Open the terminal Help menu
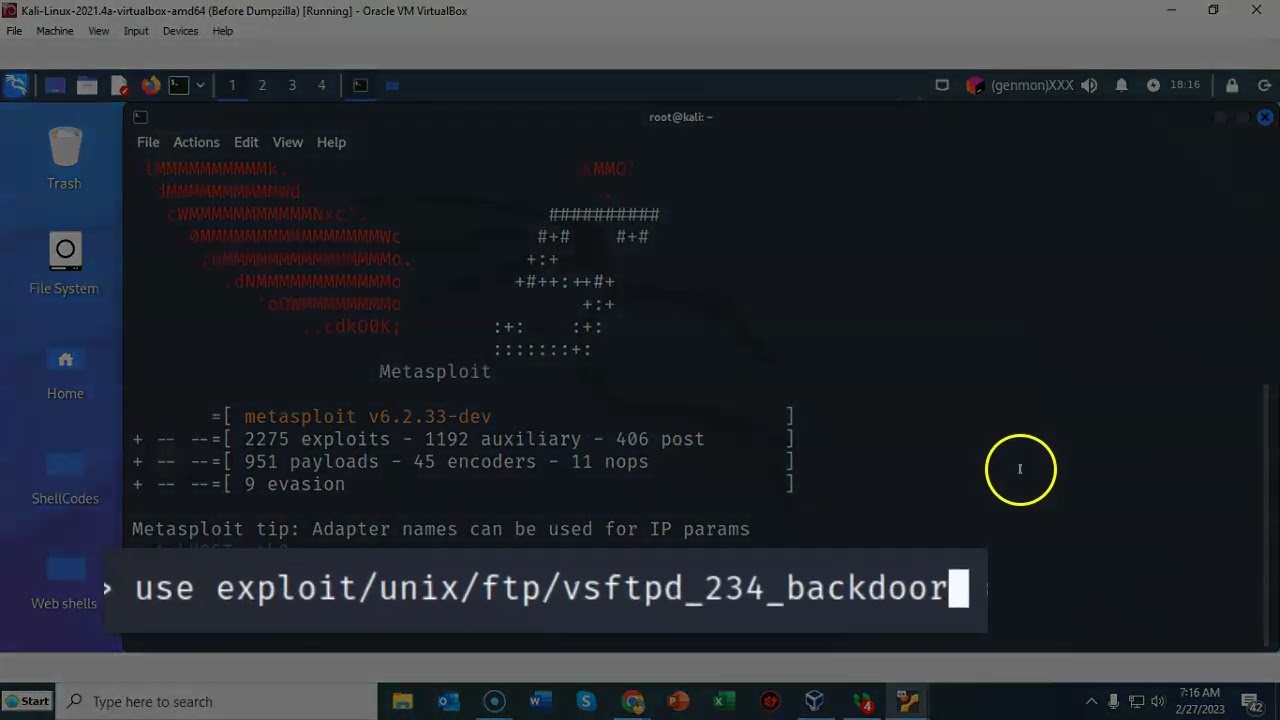This screenshot has height=720, width=1280. coord(331,142)
